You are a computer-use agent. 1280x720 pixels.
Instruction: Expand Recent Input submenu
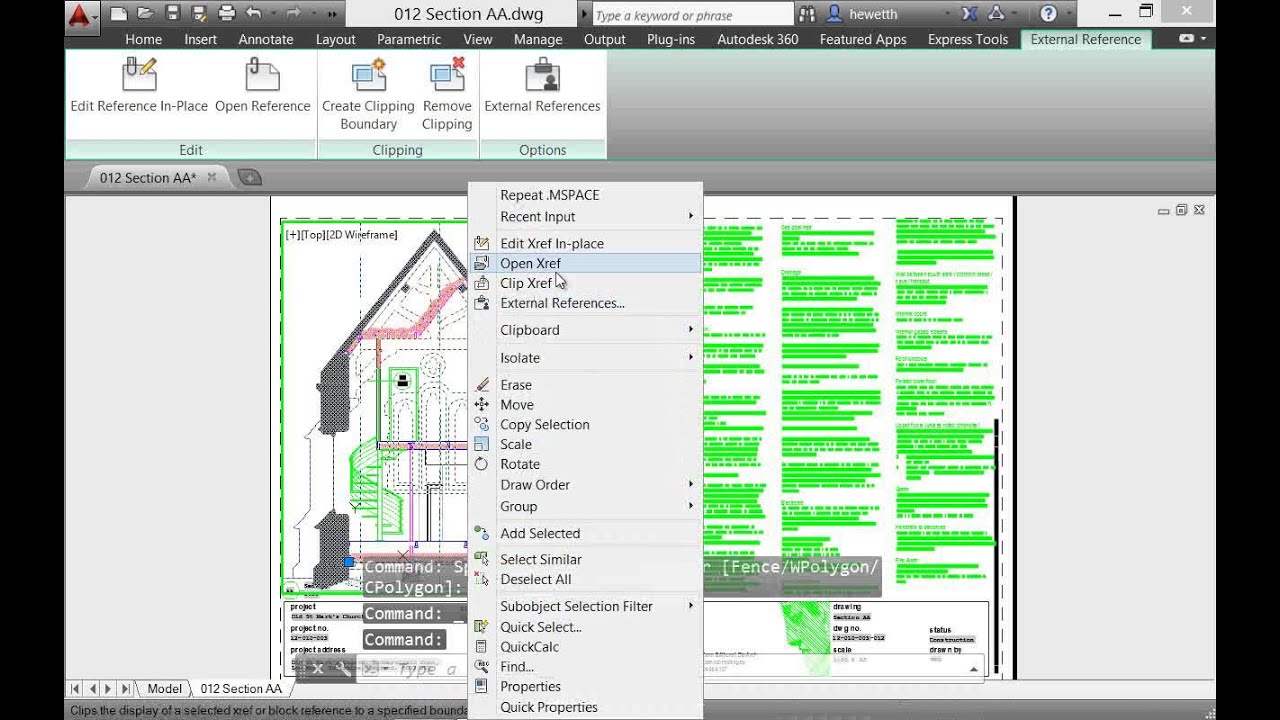click(586, 217)
